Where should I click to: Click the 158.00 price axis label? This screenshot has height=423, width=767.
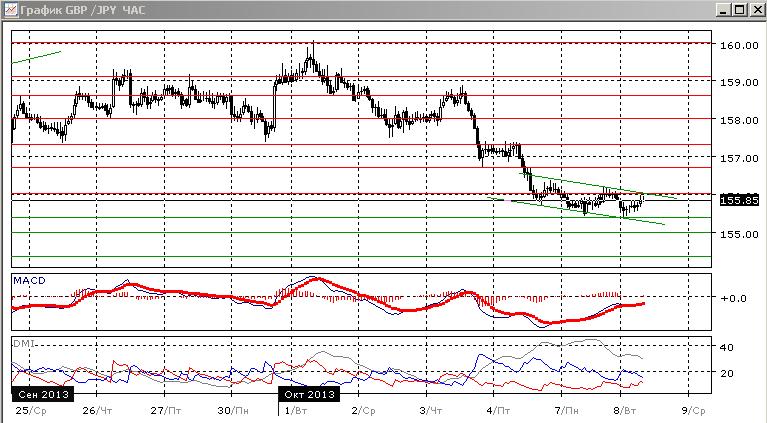tap(739, 120)
